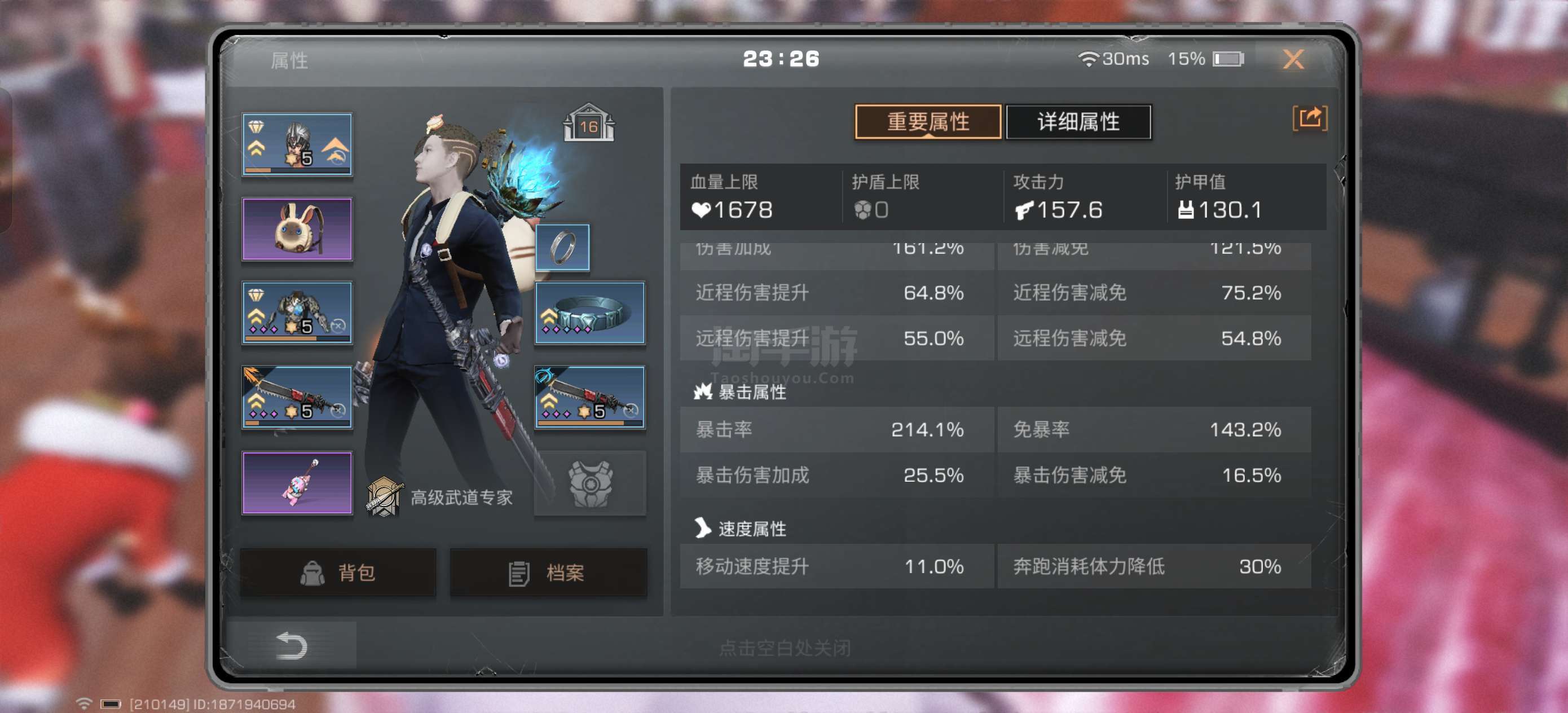Open the 背包 backpack button
The height and width of the screenshot is (713, 1568).
point(338,572)
